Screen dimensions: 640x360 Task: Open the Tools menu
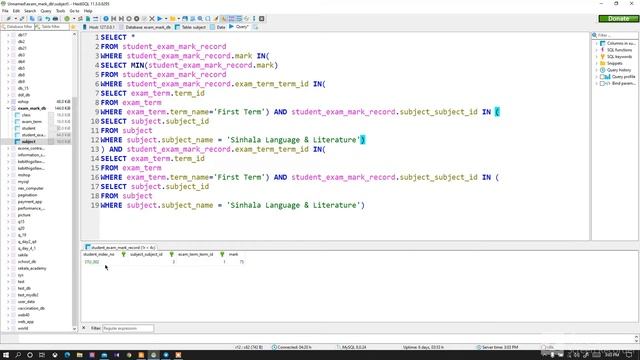click(x=60, y=11)
